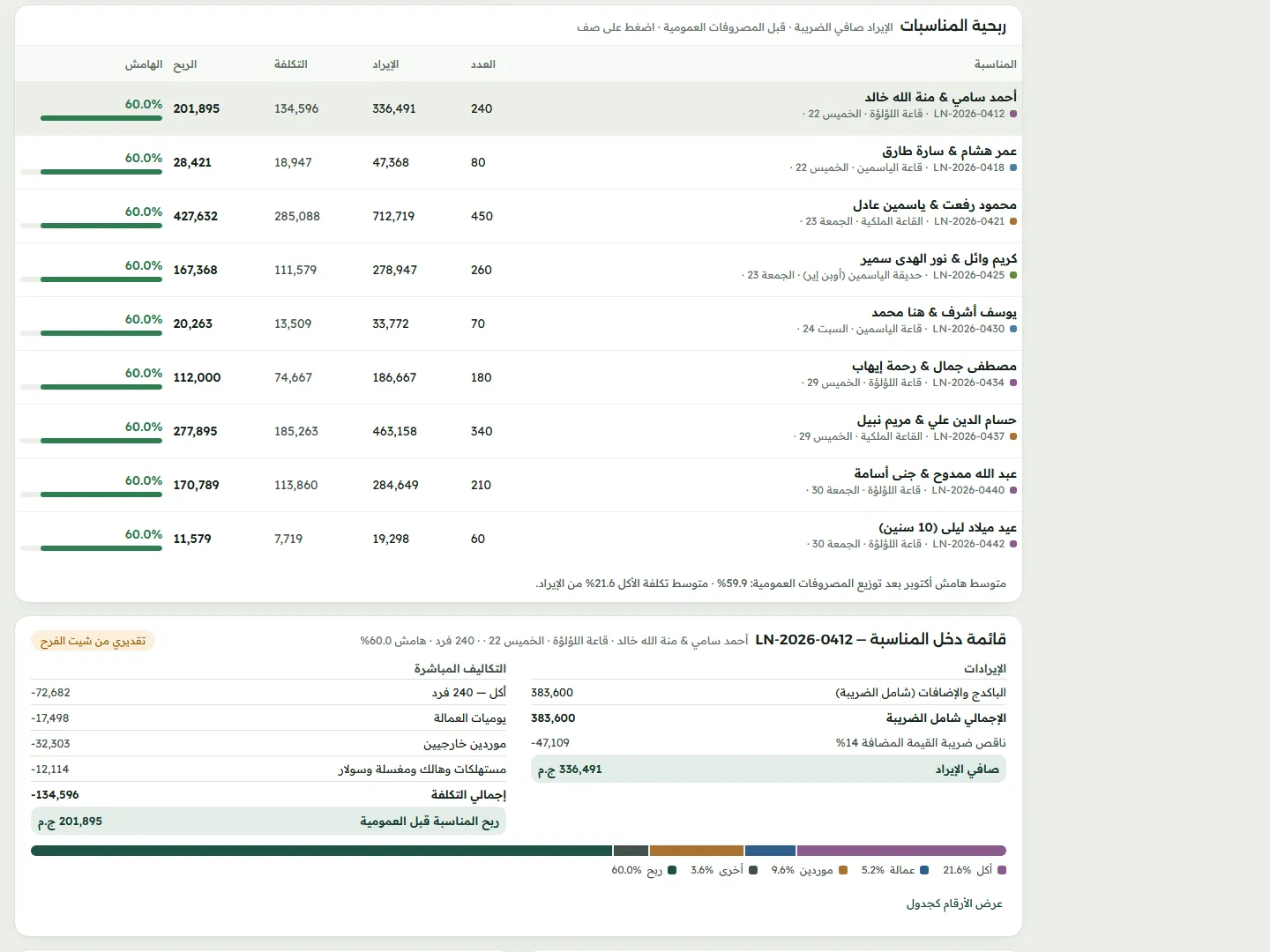Pick the حسام الدين علي & مريم نبيل event
The width and height of the screenshot is (1270, 952).
pyautogui.click(x=519, y=431)
